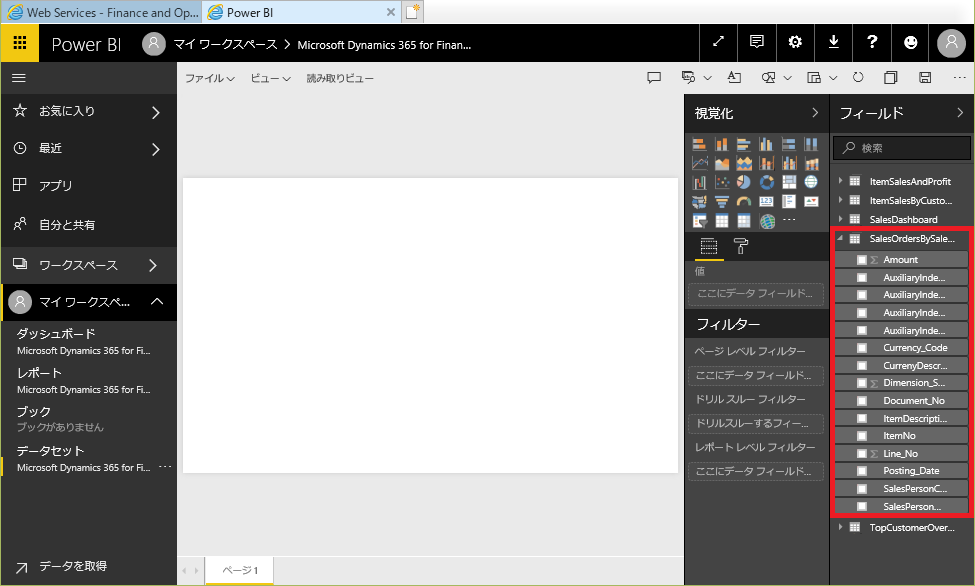Expand the TopCustomerOver... table

tap(840, 527)
